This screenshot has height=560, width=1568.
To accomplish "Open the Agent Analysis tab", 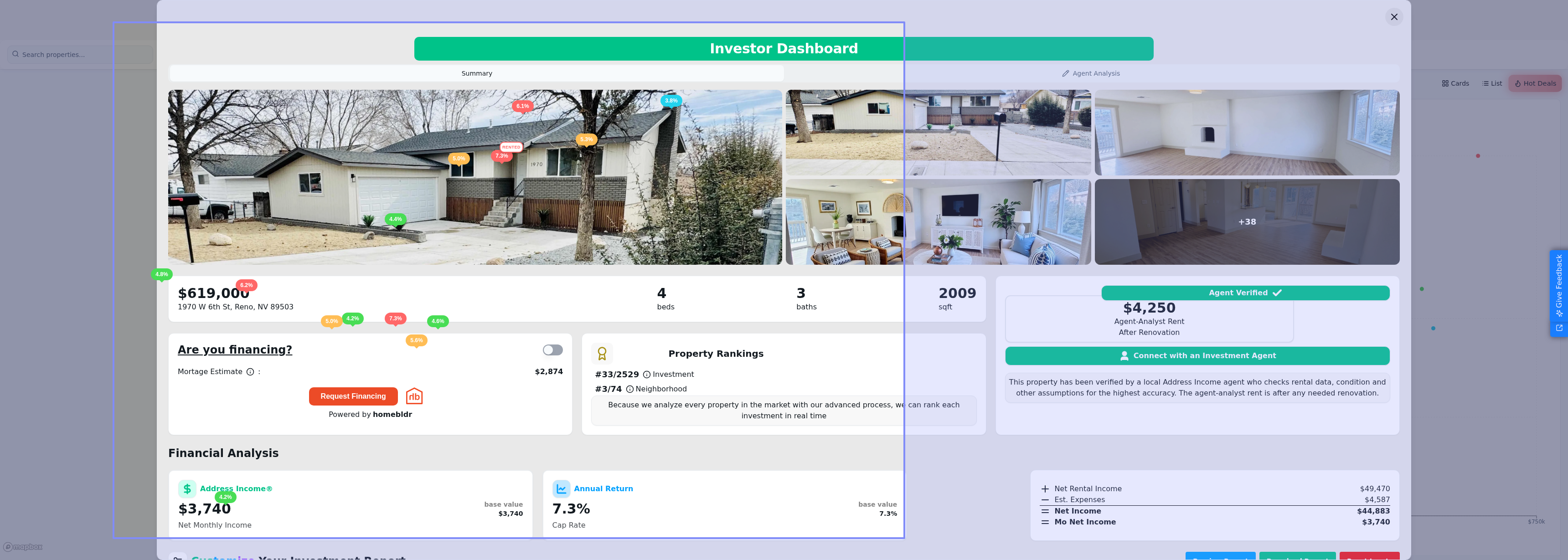I will click(1091, 74).
